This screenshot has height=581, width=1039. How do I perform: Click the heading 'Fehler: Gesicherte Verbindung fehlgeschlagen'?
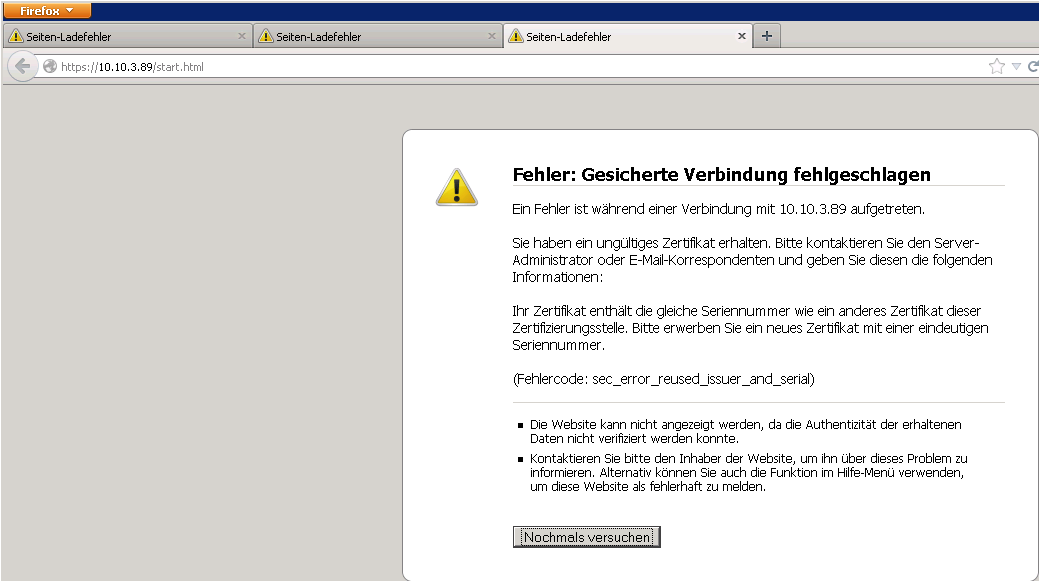click(x=721, y=175)
